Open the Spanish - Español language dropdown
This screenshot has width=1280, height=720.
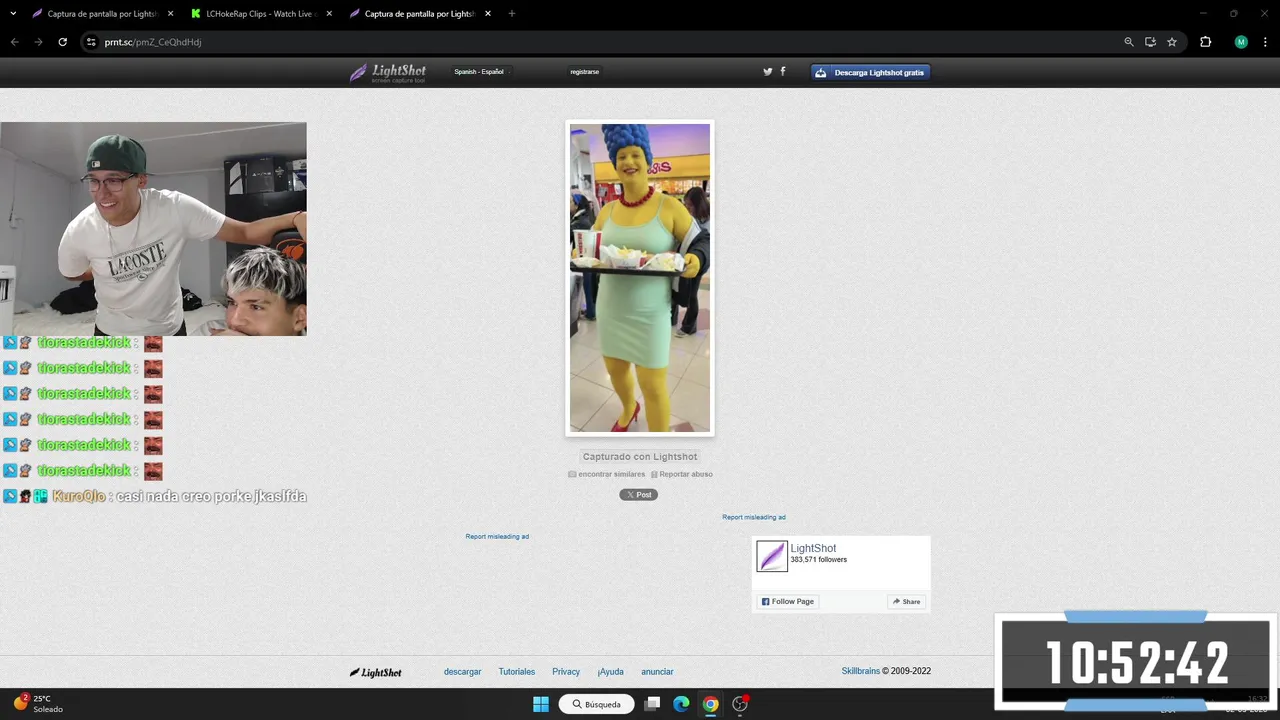coord(481,72)
